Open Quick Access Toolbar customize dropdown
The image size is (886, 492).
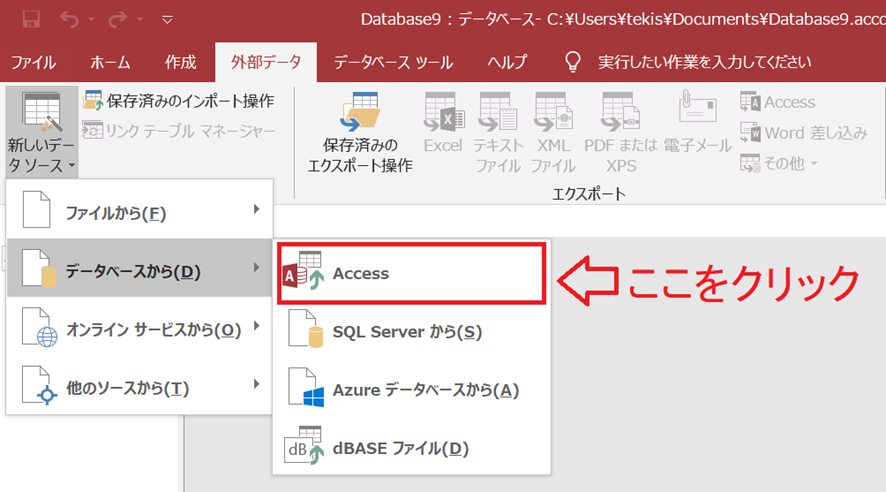pyautogui.click(x=166, y=19)
